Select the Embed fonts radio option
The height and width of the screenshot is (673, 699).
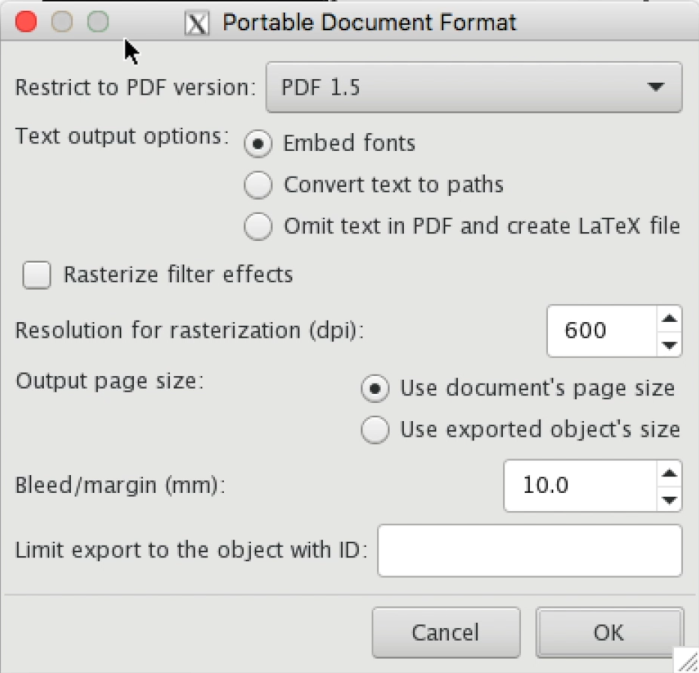[258, 144]
